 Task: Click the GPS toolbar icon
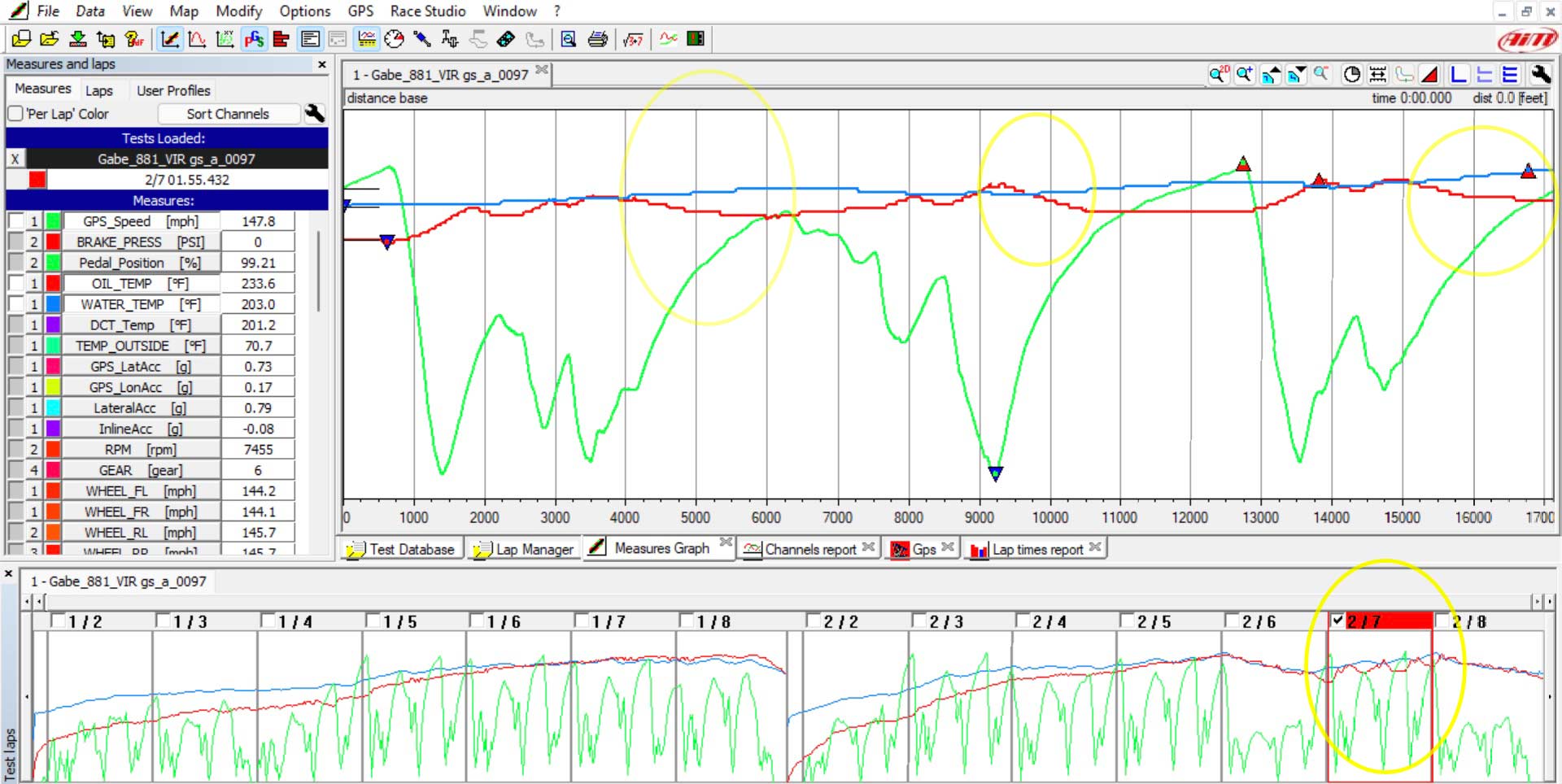[254, 39]
